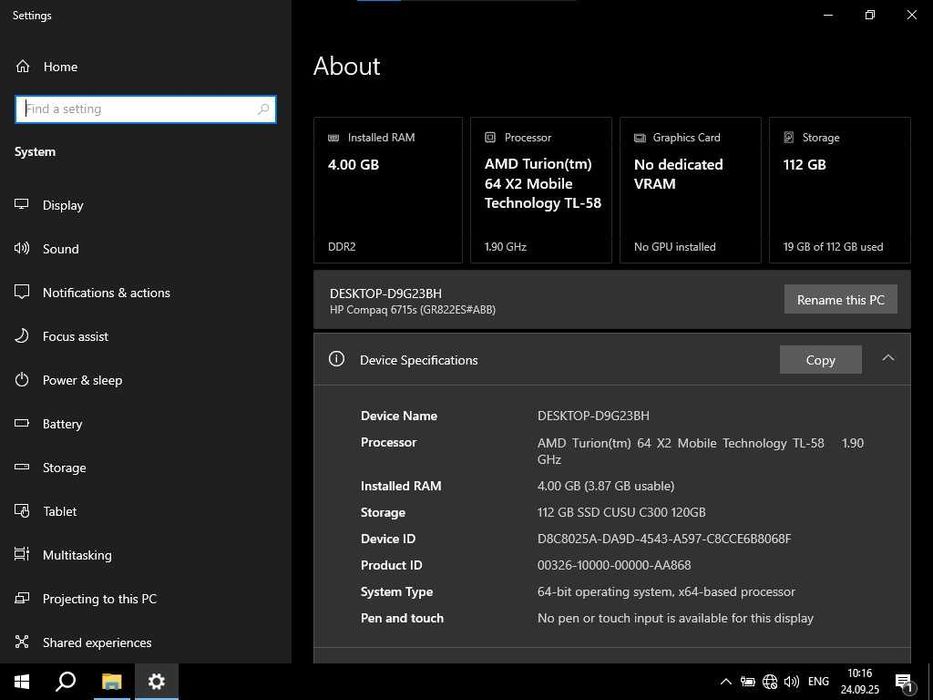Click the Installed RAM card icon
Viewport: 933px width, 700px height.
pyautogui.click(x=333, y=138)
